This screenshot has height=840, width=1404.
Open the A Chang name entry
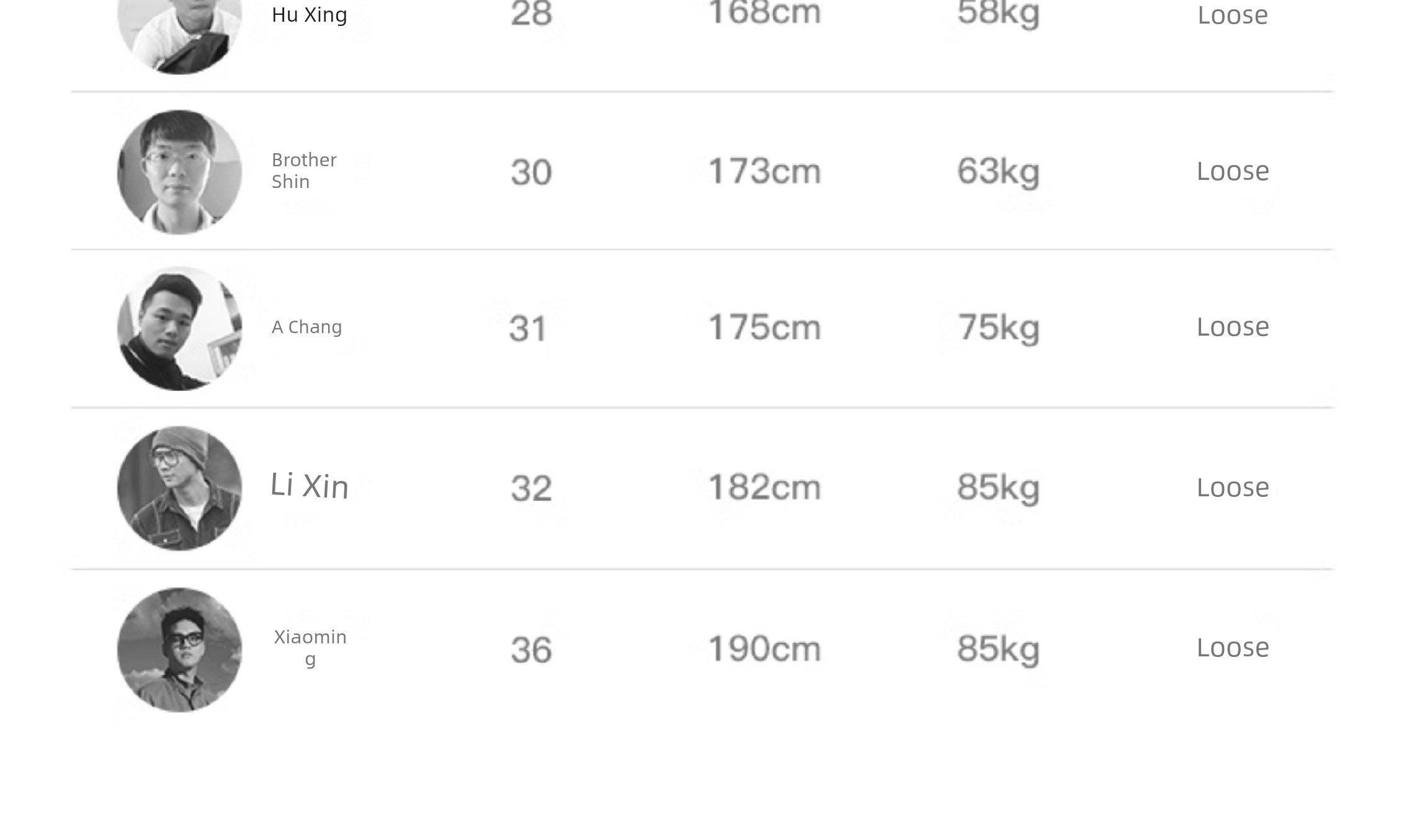point(307,327)
